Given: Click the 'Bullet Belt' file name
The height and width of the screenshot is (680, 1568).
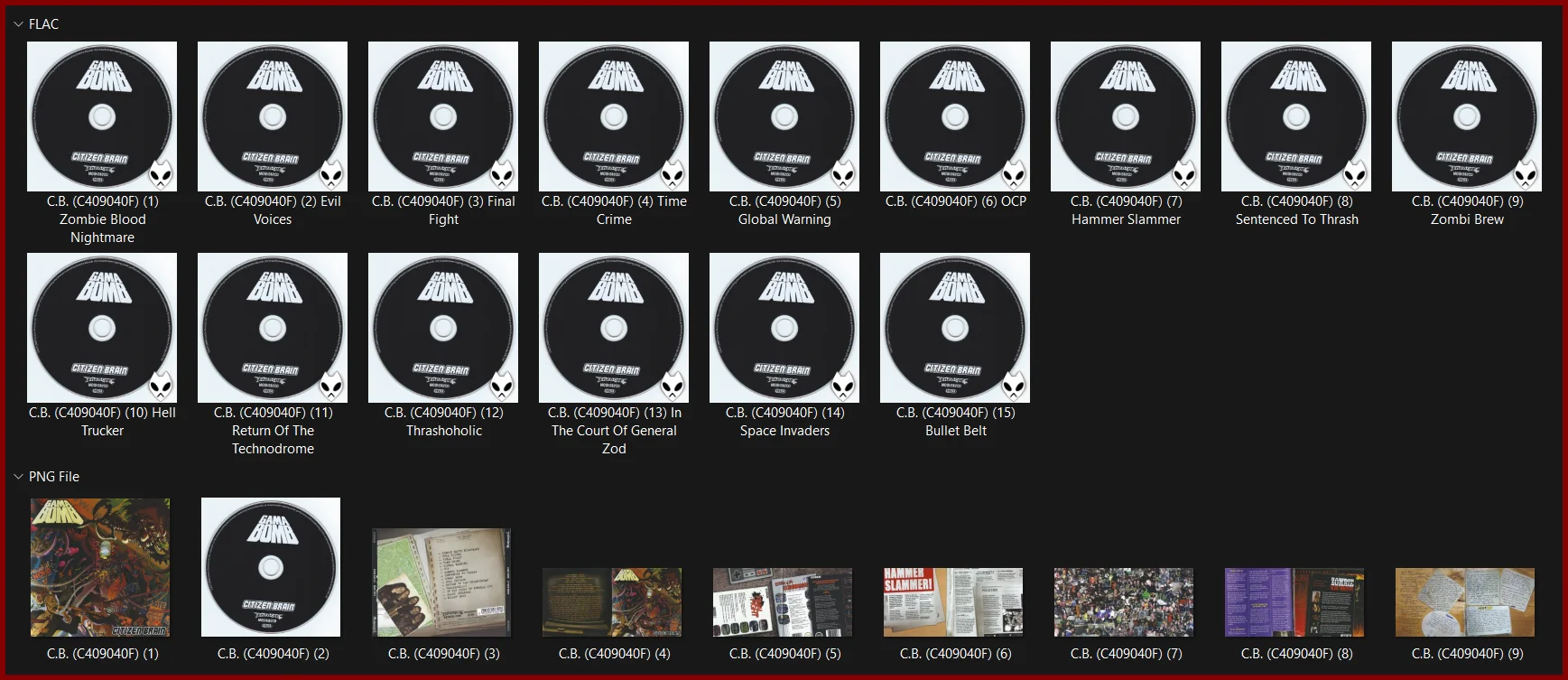Looking at the screenshot, I should [x=956, y=422].
